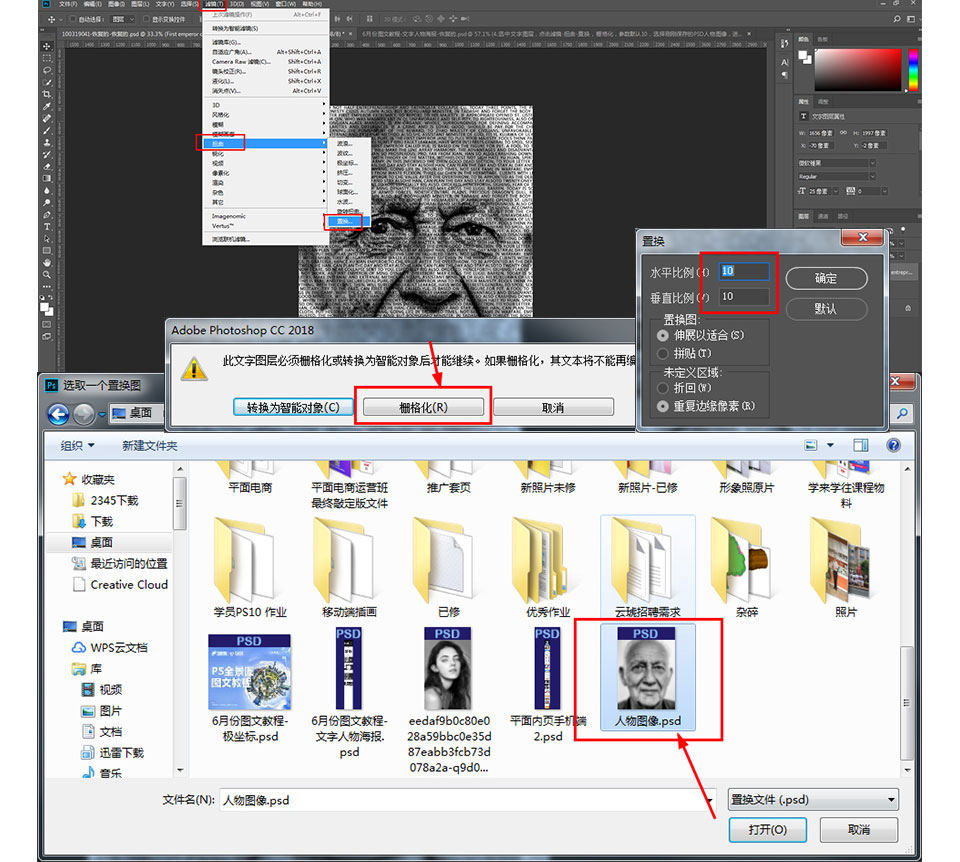Open the file name history dropdown arrow
This screenshot has height=862, width=960.
pyautogui.click(x=710, y=800)
